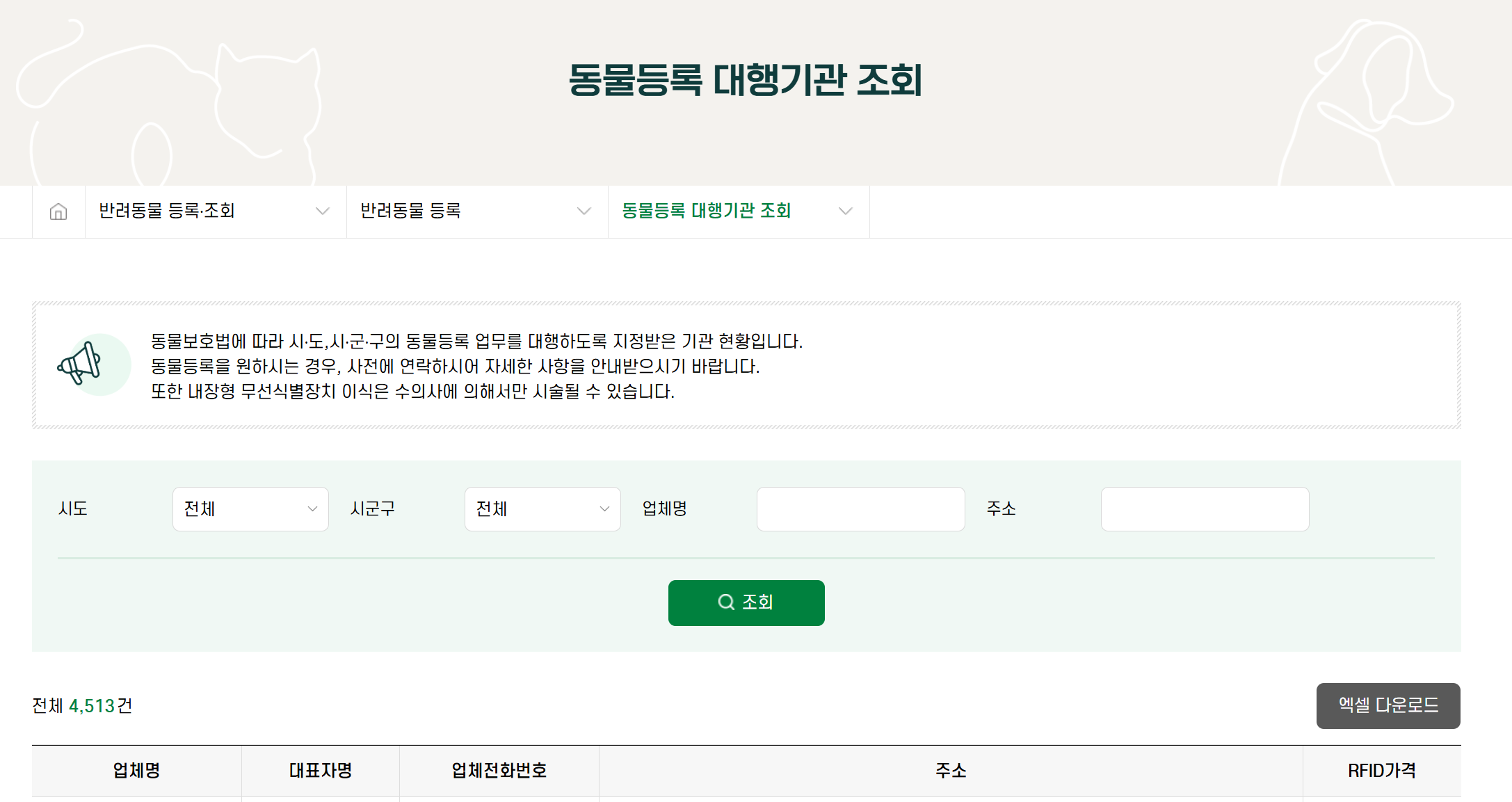
Task: Open the 시군구 dropdown
Action: 542,509
